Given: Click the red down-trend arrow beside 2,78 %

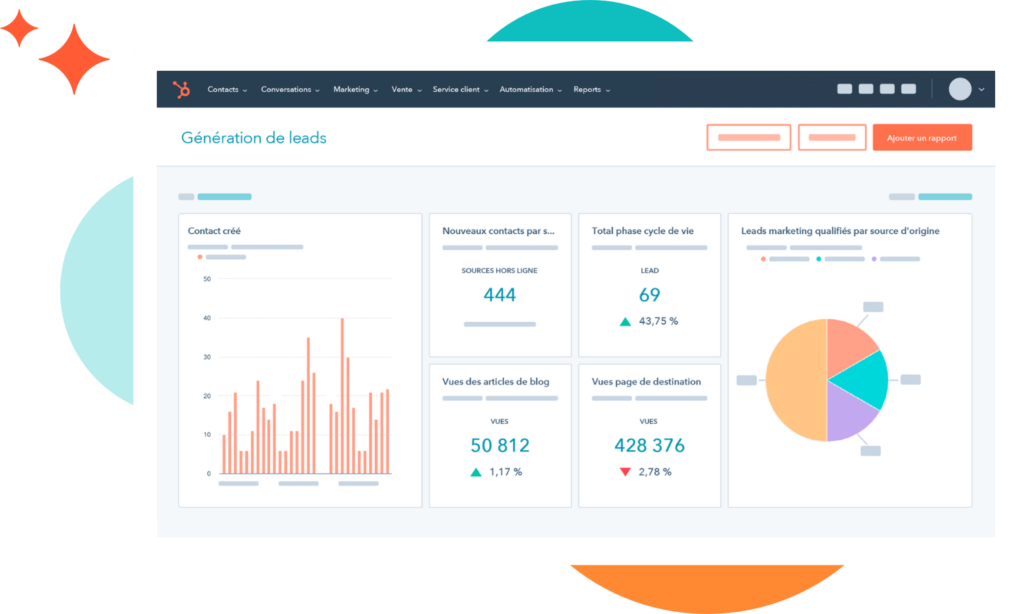Looking at the screenshot, I should pos(625,472).
